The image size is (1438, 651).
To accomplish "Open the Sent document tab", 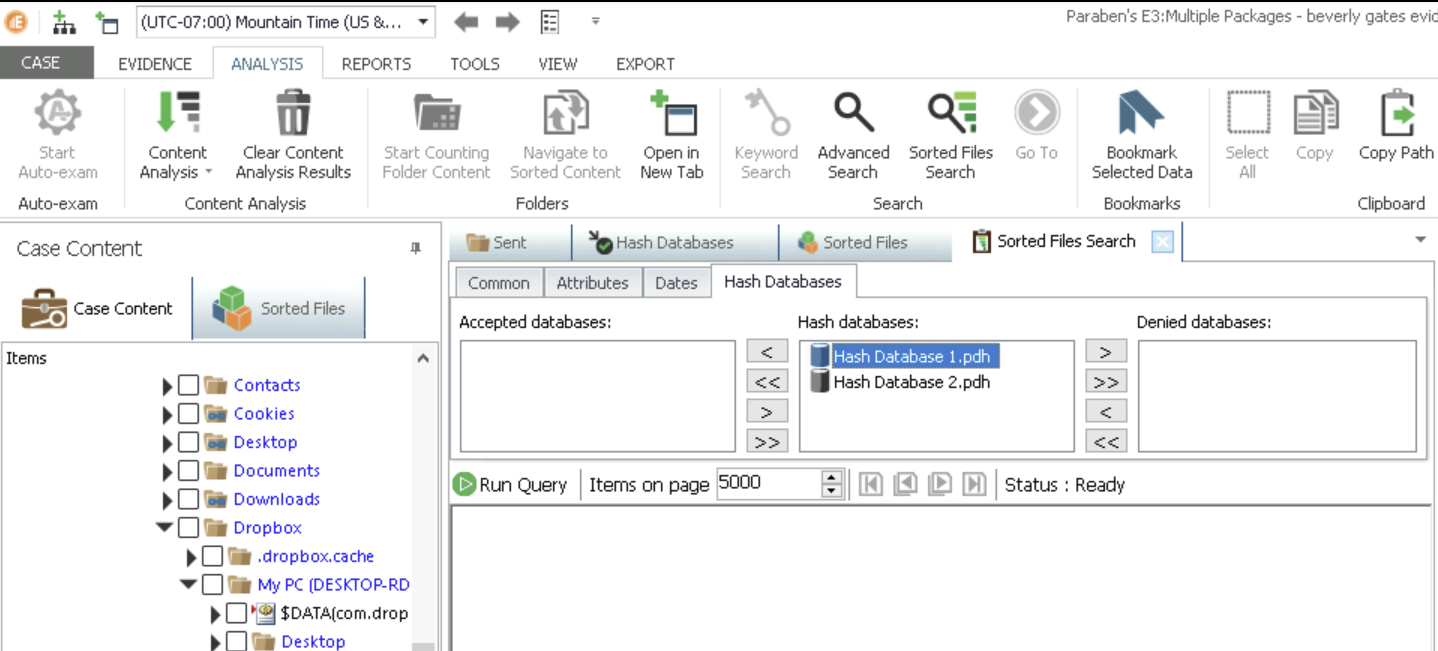I will point(509,242).
